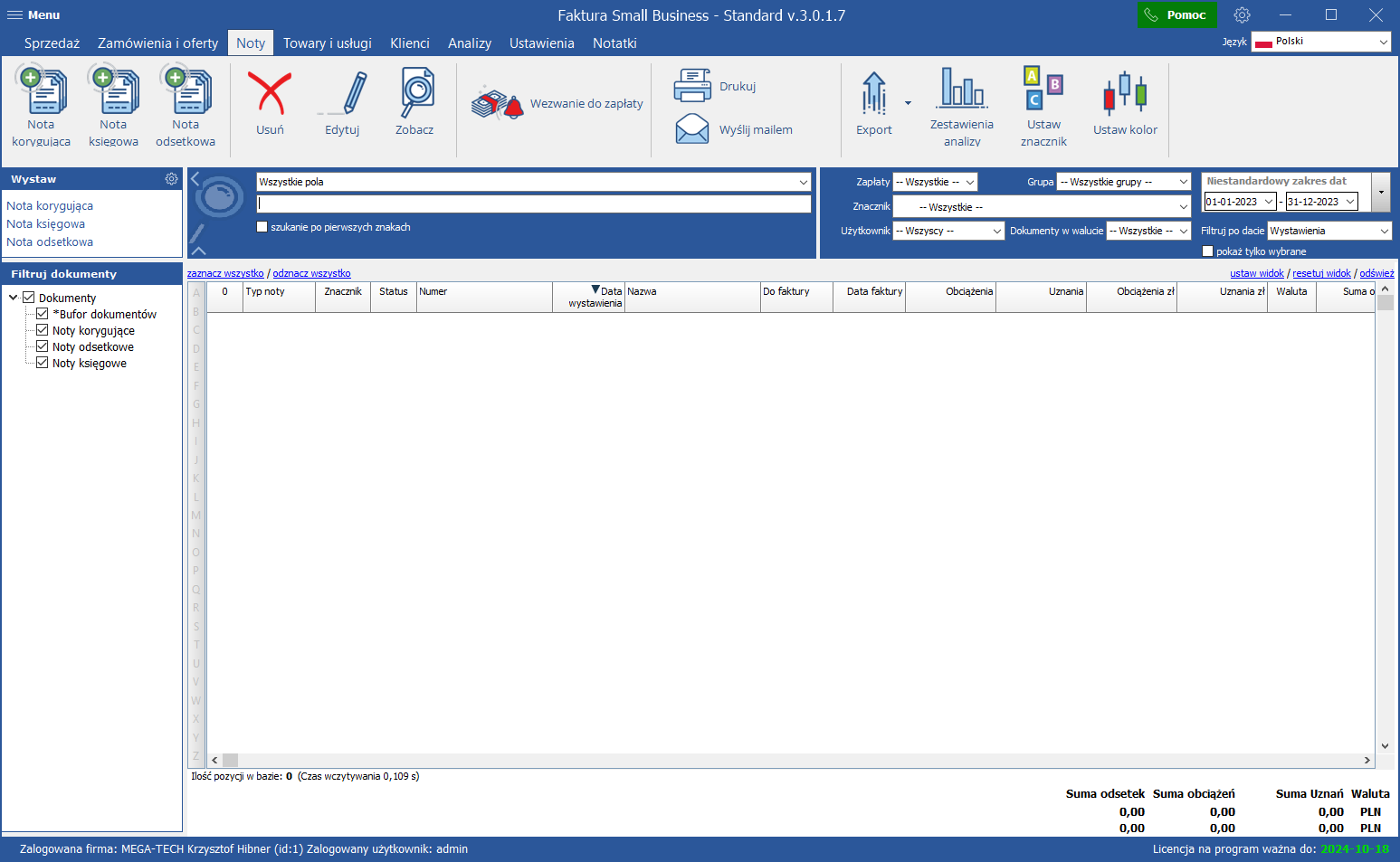The height and width of the screenshot is (862, 1400).
Task: Click ustaw widok link
Action: click(x=1257, y=273)
